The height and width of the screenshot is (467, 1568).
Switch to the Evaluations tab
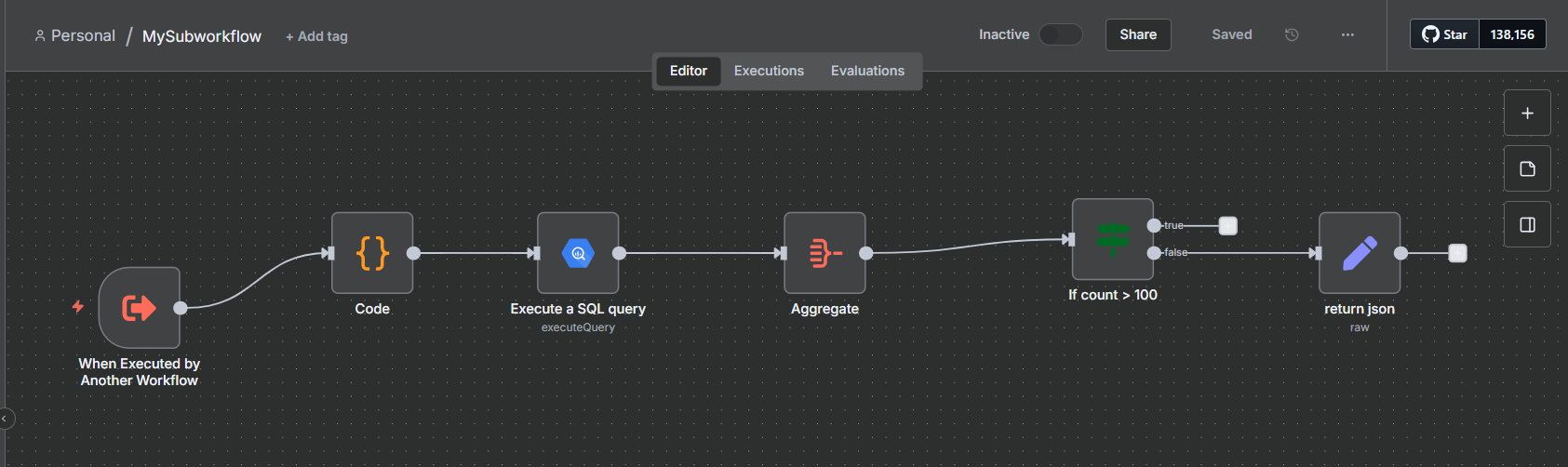[867, 71]
